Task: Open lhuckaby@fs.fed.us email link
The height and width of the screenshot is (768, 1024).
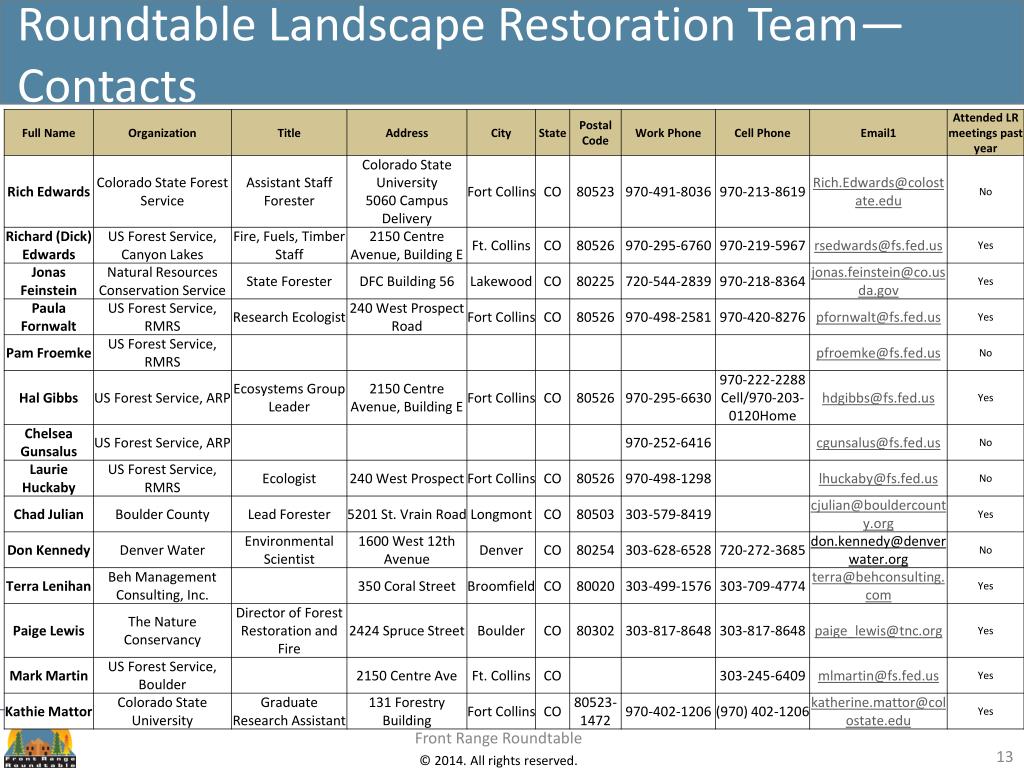Action: point(878,478)
